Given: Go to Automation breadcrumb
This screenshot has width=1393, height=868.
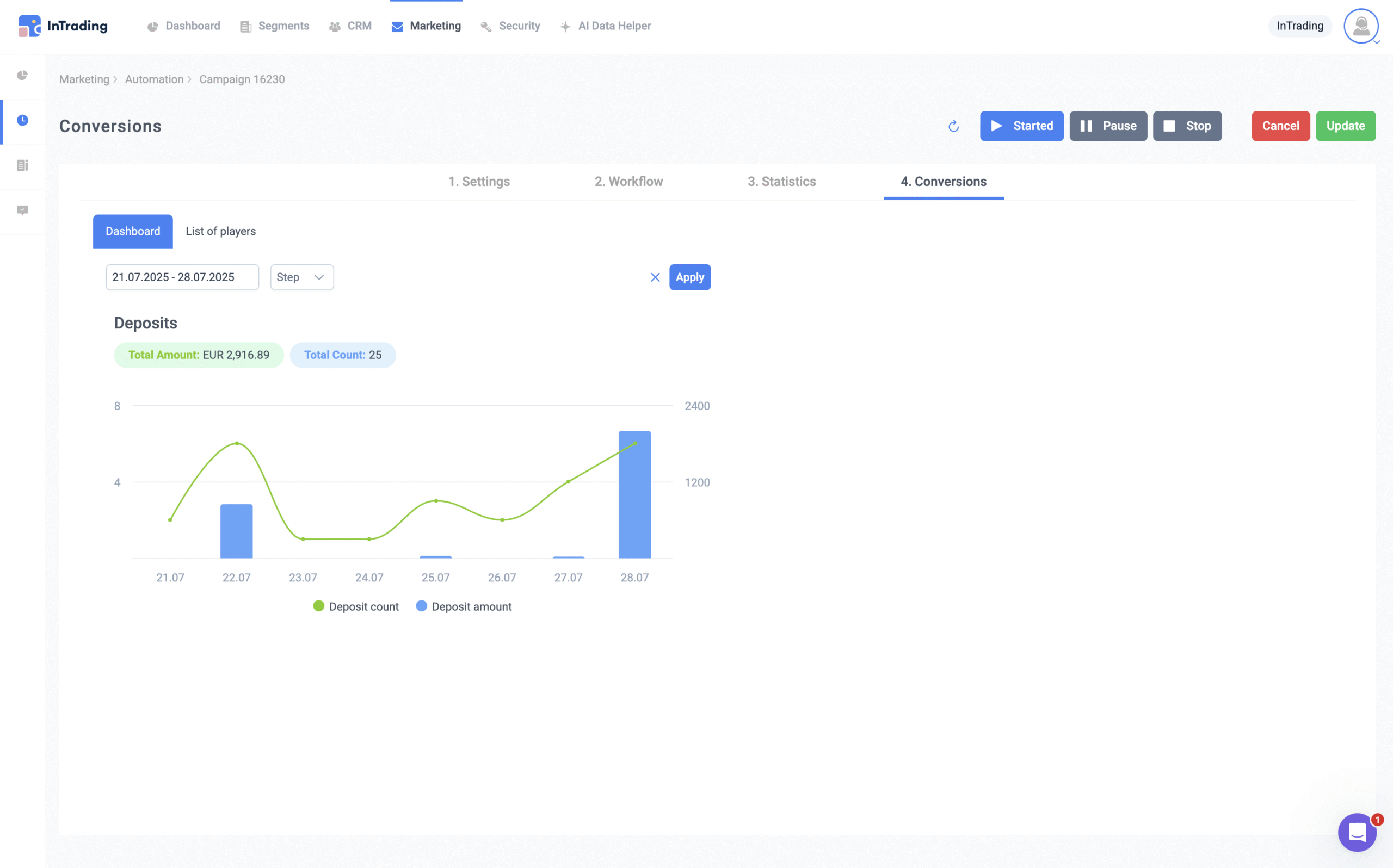Looking at the screenshot, I should point(155,79).
